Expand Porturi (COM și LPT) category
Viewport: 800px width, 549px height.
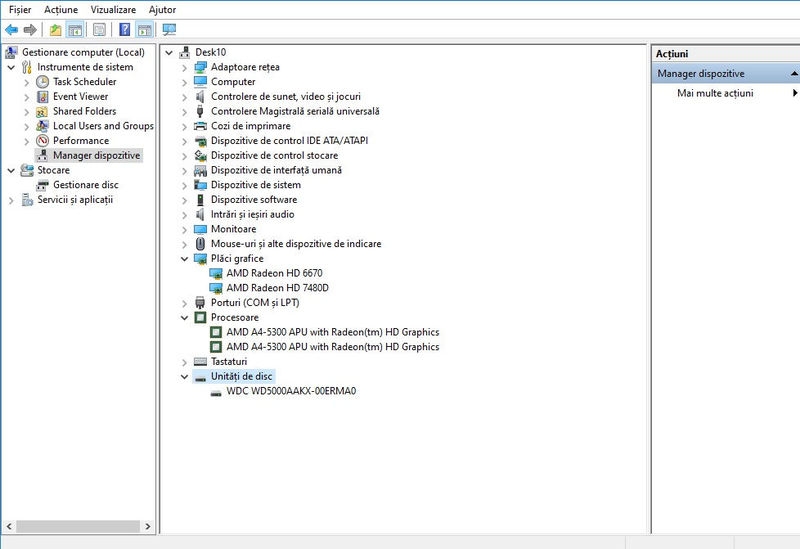pos(185,304)
